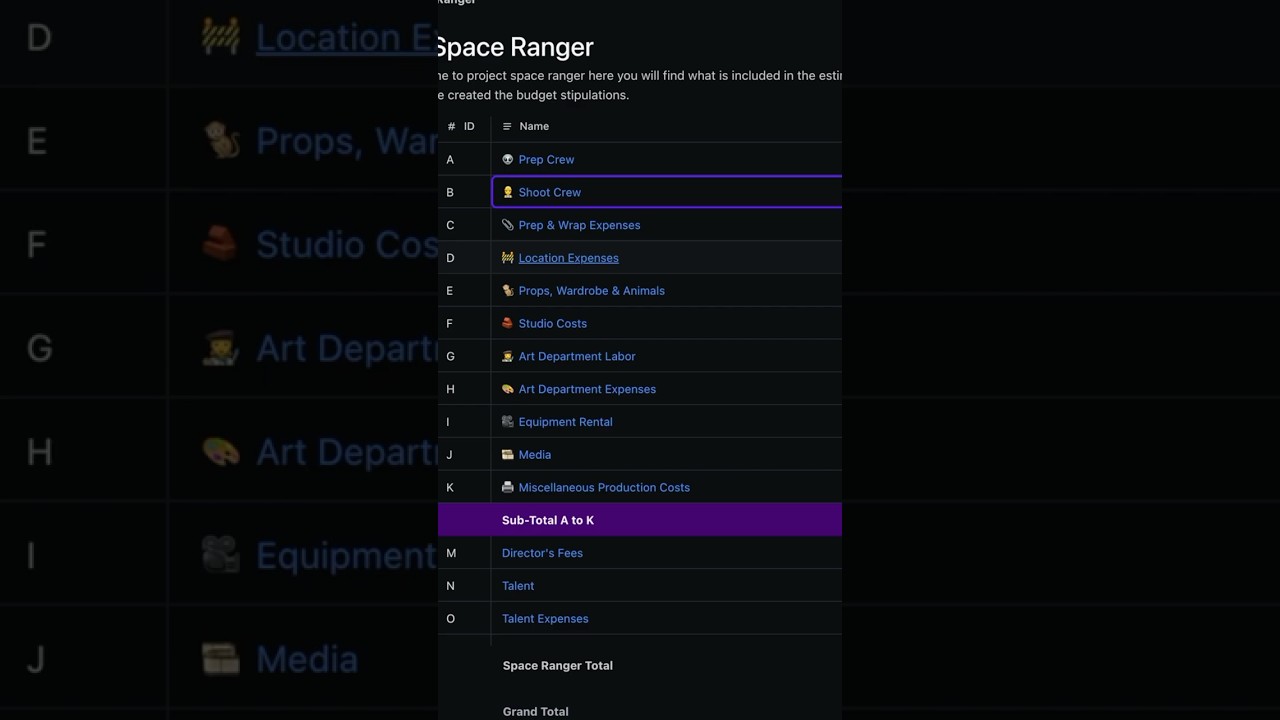Open Miscellaneous Production Costs link

[x=604, y=488]
